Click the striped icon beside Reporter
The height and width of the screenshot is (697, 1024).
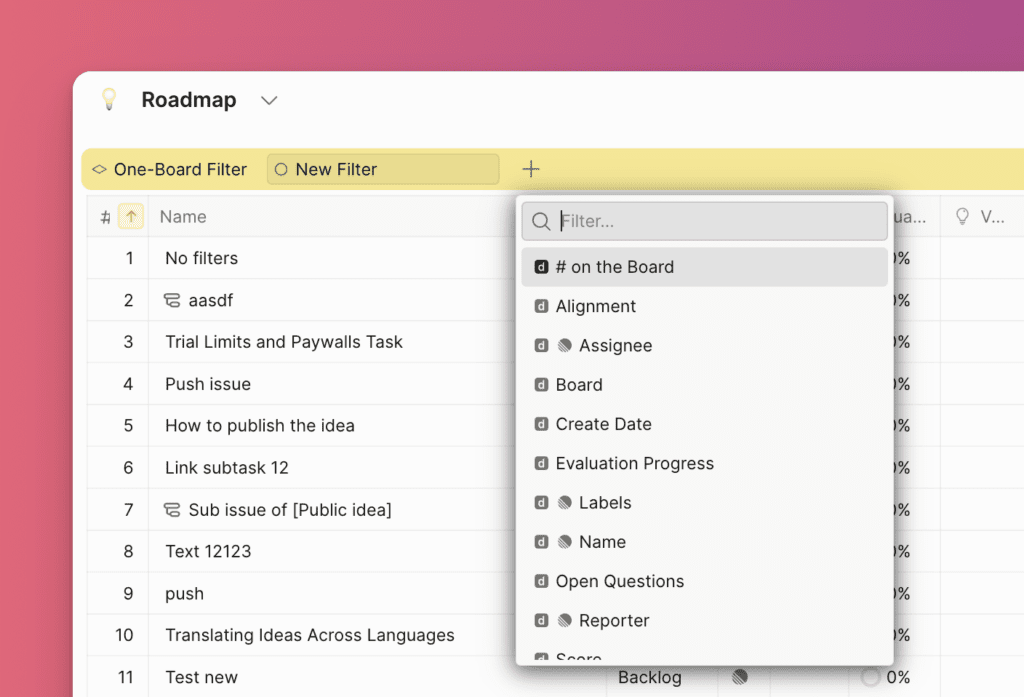pos(565,621)
